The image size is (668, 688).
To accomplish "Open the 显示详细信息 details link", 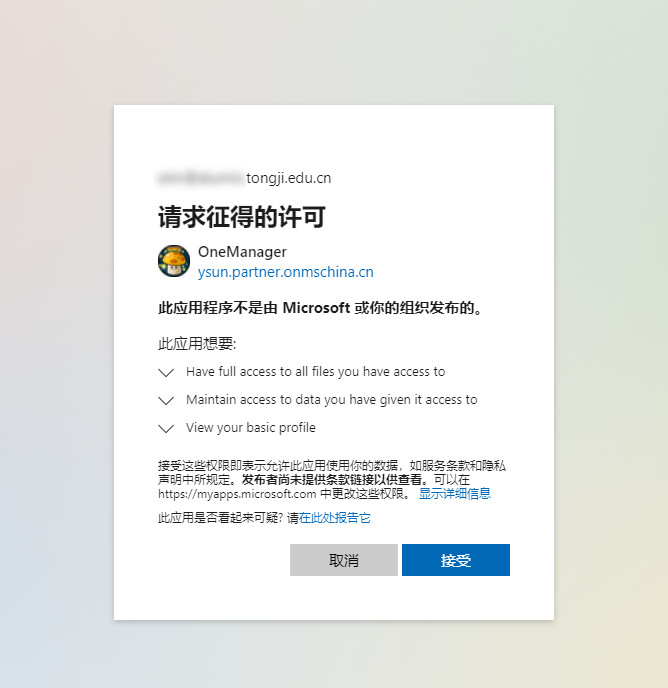I will click(x=455, y=494).
